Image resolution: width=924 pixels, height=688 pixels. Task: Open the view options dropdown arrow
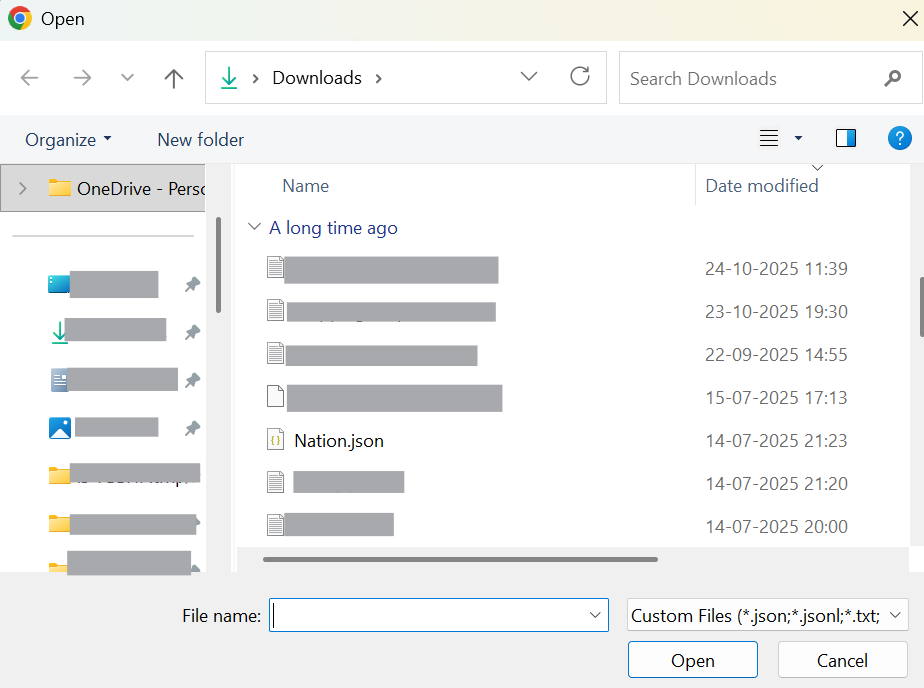coord(798,138)
